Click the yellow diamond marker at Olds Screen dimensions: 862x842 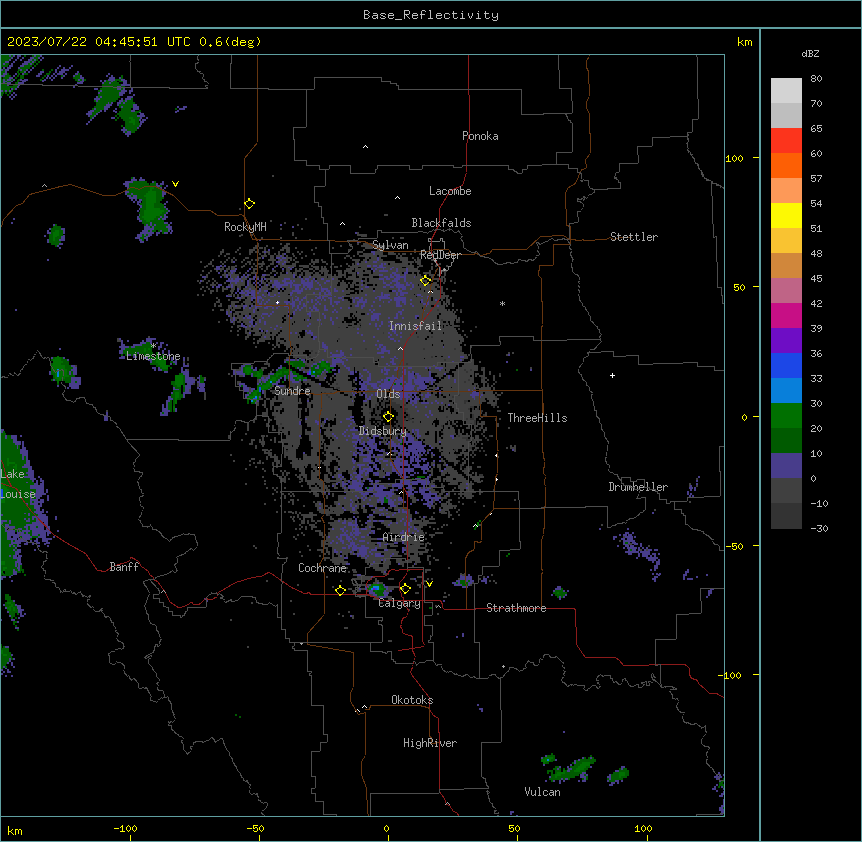[388, 417]
